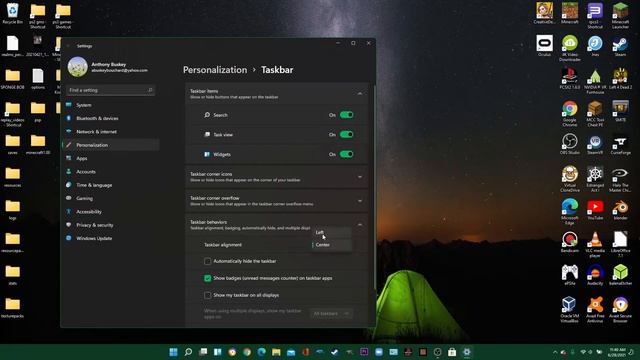Select the Microsoft Edge desktop icon

coord(570,211)
